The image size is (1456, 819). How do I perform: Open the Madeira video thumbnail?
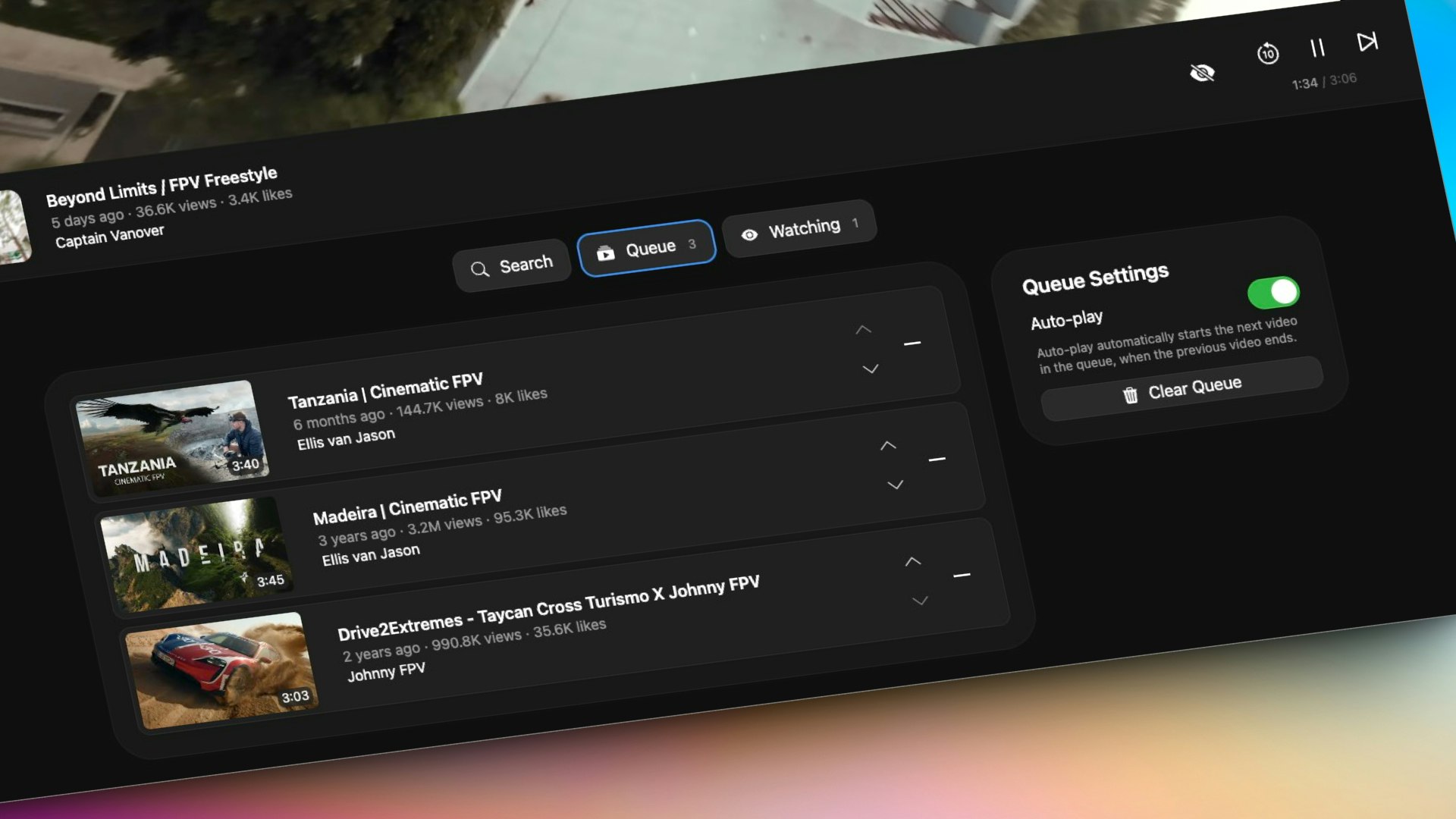197,554
